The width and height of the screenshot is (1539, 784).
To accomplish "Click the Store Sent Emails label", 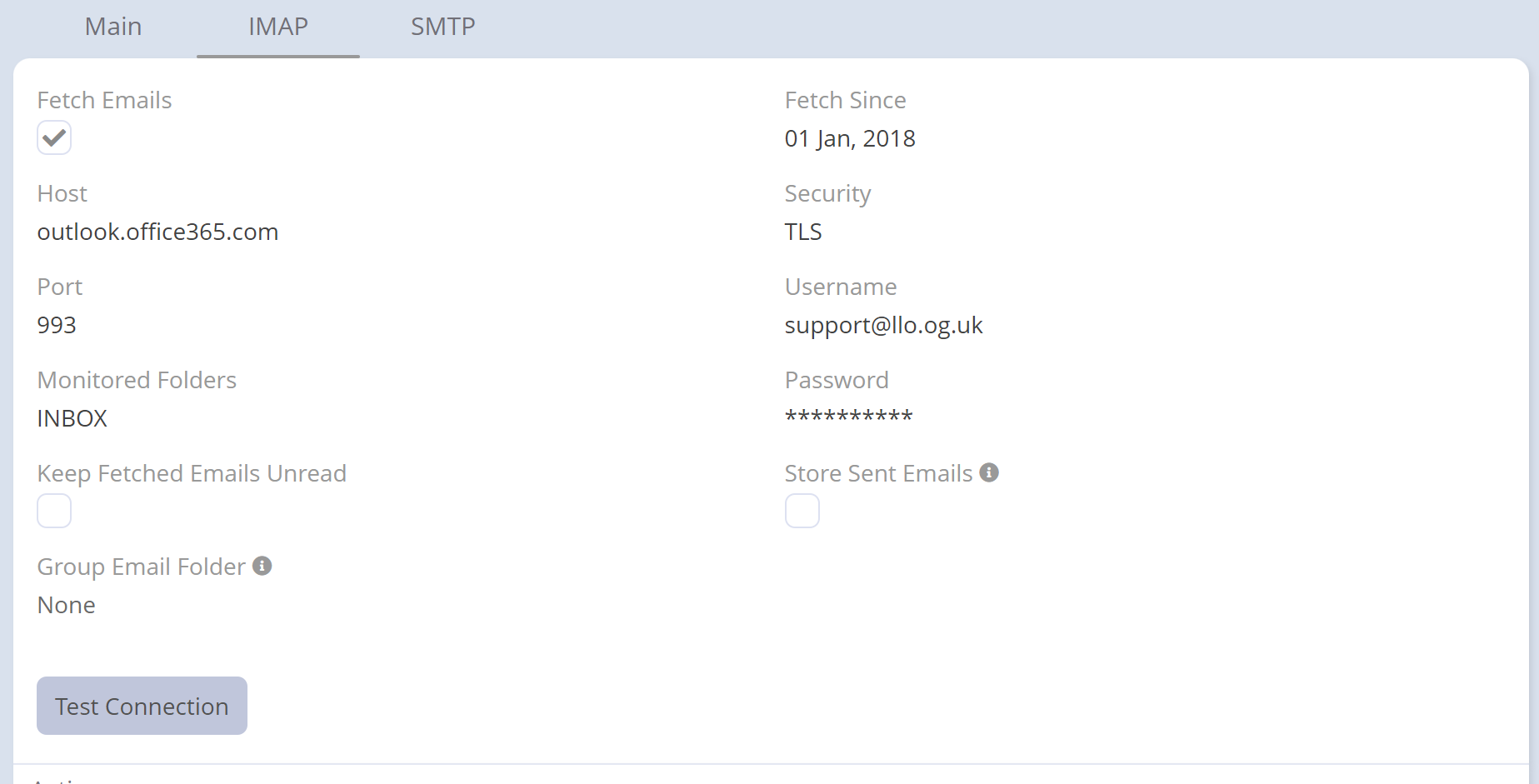I will pyautogui.click(x=878, y=473).
